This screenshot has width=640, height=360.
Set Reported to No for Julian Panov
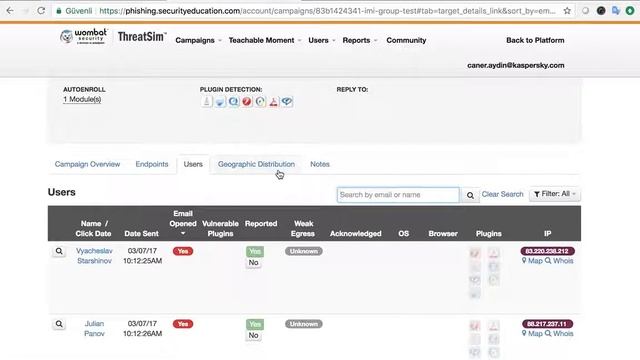(x=253, y=335)
